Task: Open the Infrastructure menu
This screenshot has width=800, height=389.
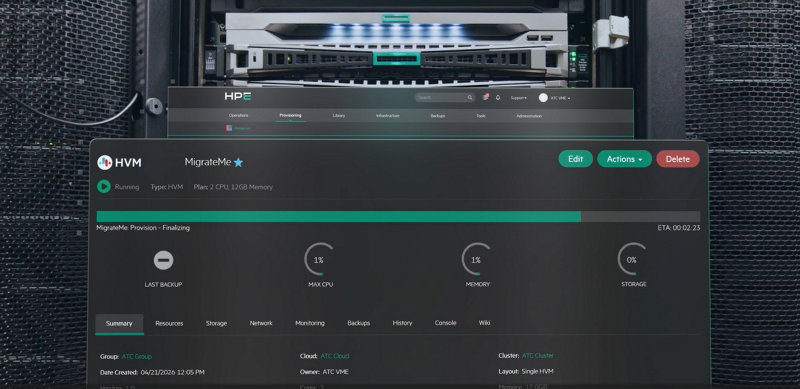Action: pyautogui.click(x=388, y=116)
